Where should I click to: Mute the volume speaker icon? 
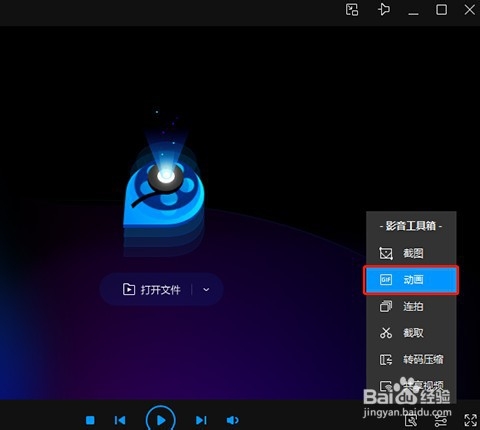tap(232, 420)
